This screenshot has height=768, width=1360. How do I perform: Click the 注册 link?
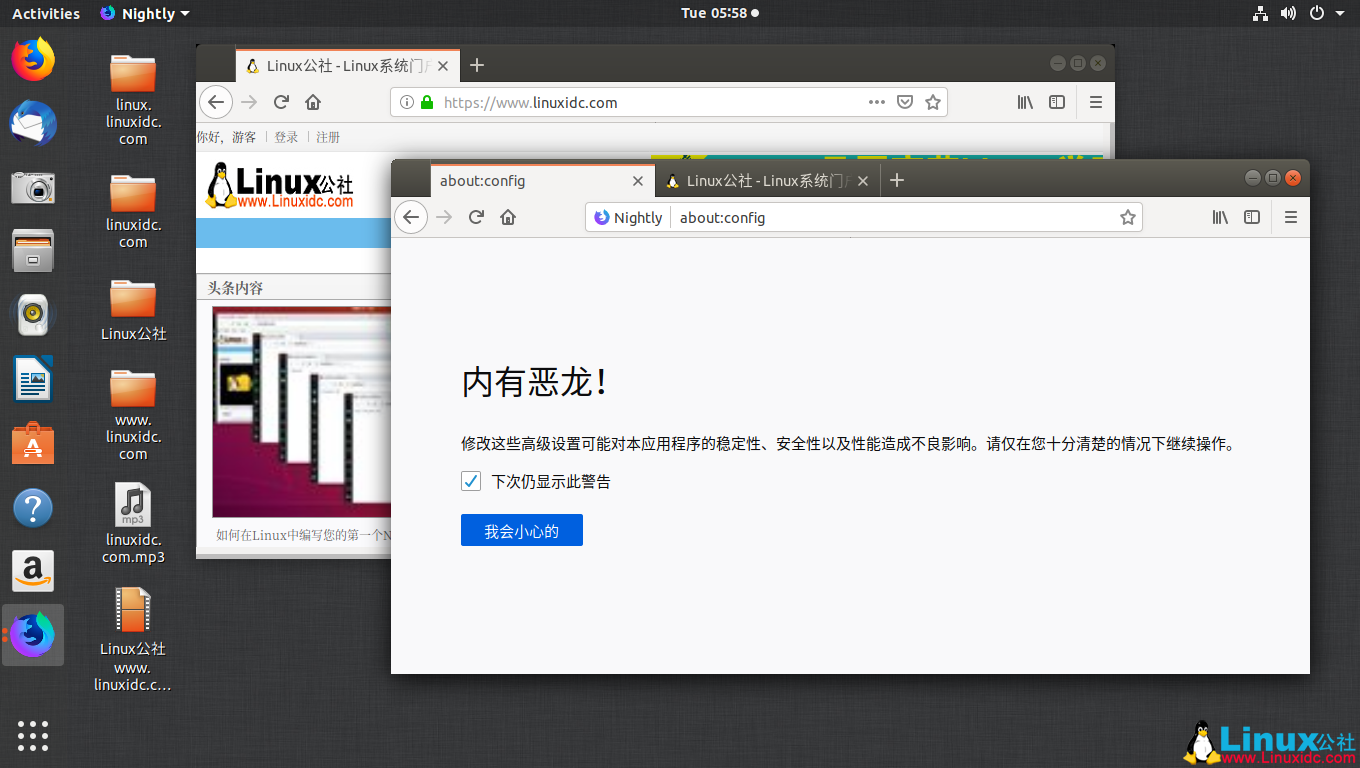tap(328, 137)
